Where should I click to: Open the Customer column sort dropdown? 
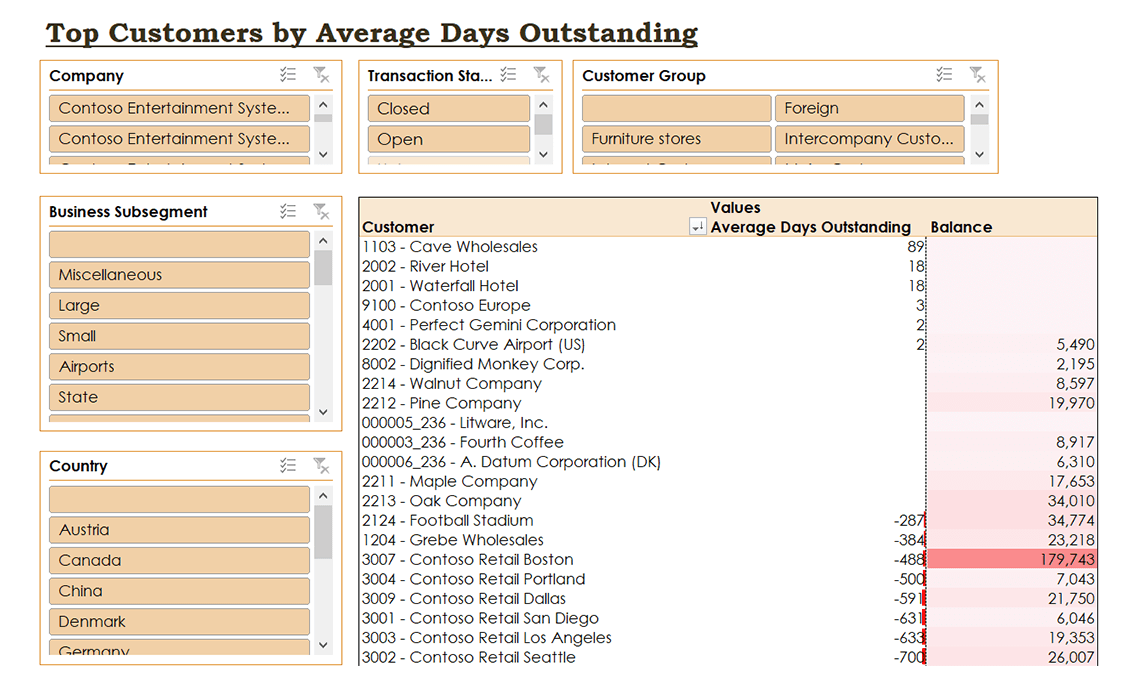(x=697, y=227)
